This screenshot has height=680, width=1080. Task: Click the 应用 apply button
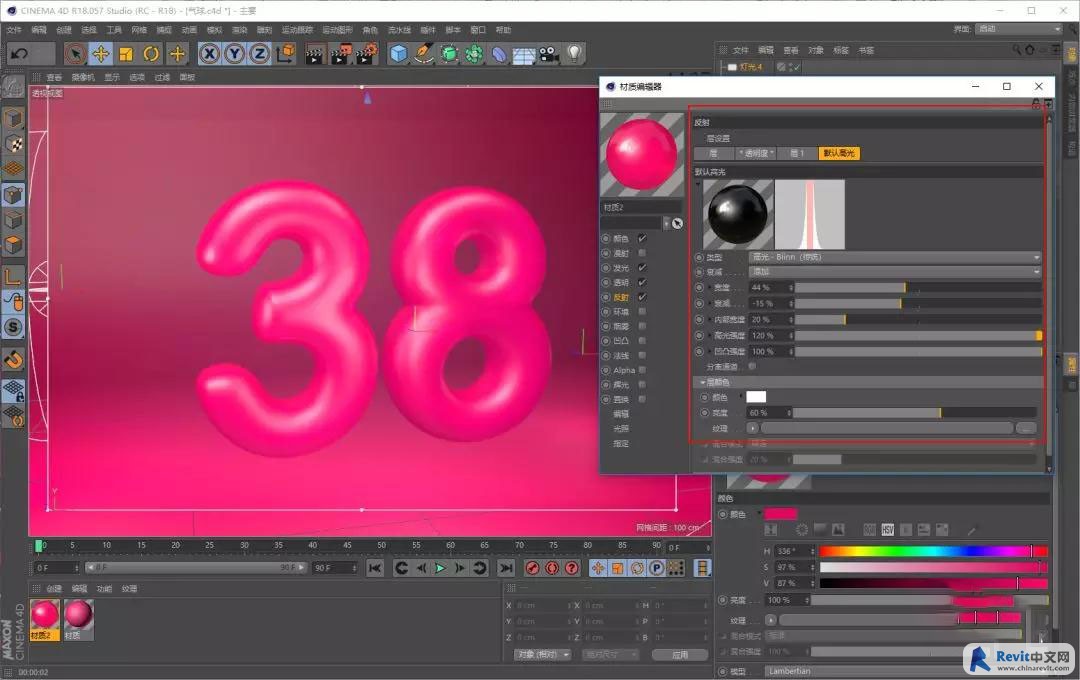(x=680, y=655)
